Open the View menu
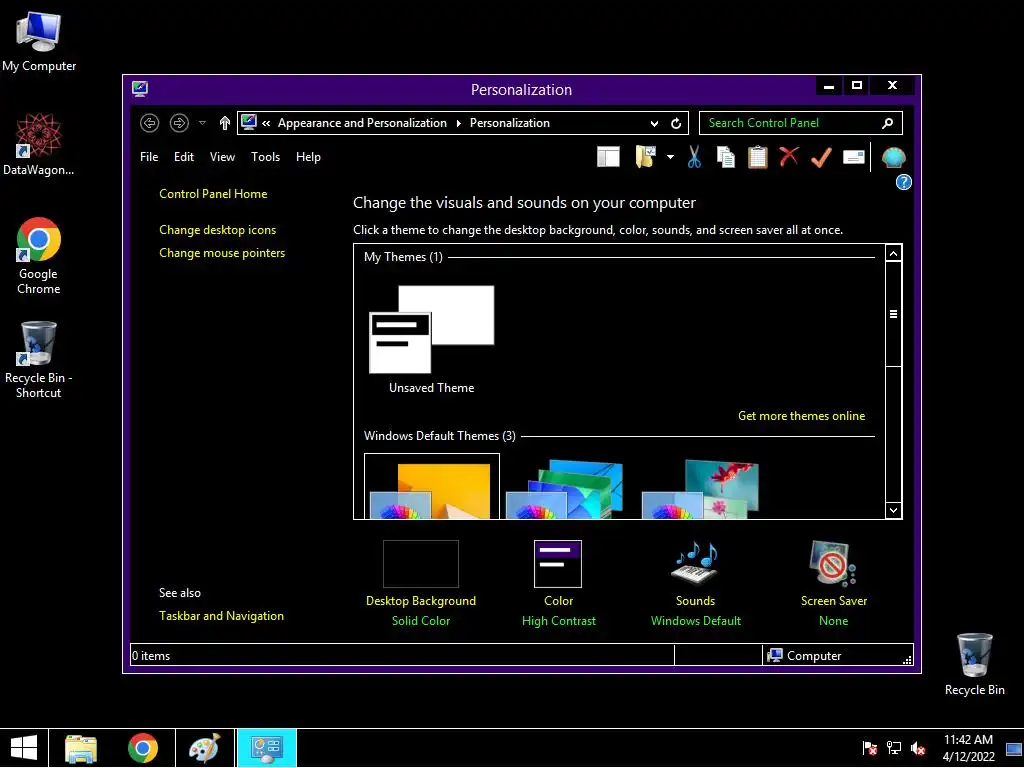 point(222,157)
